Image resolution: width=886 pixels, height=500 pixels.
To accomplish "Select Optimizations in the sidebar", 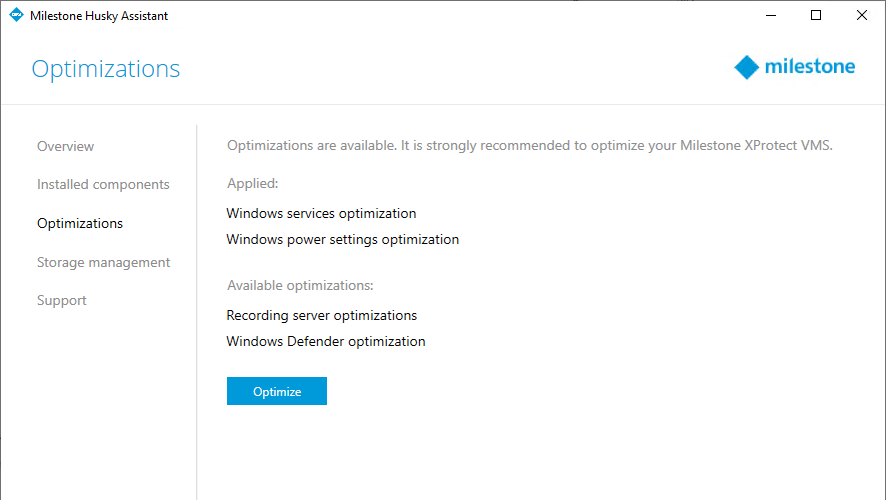I will [x=80, y=223].
